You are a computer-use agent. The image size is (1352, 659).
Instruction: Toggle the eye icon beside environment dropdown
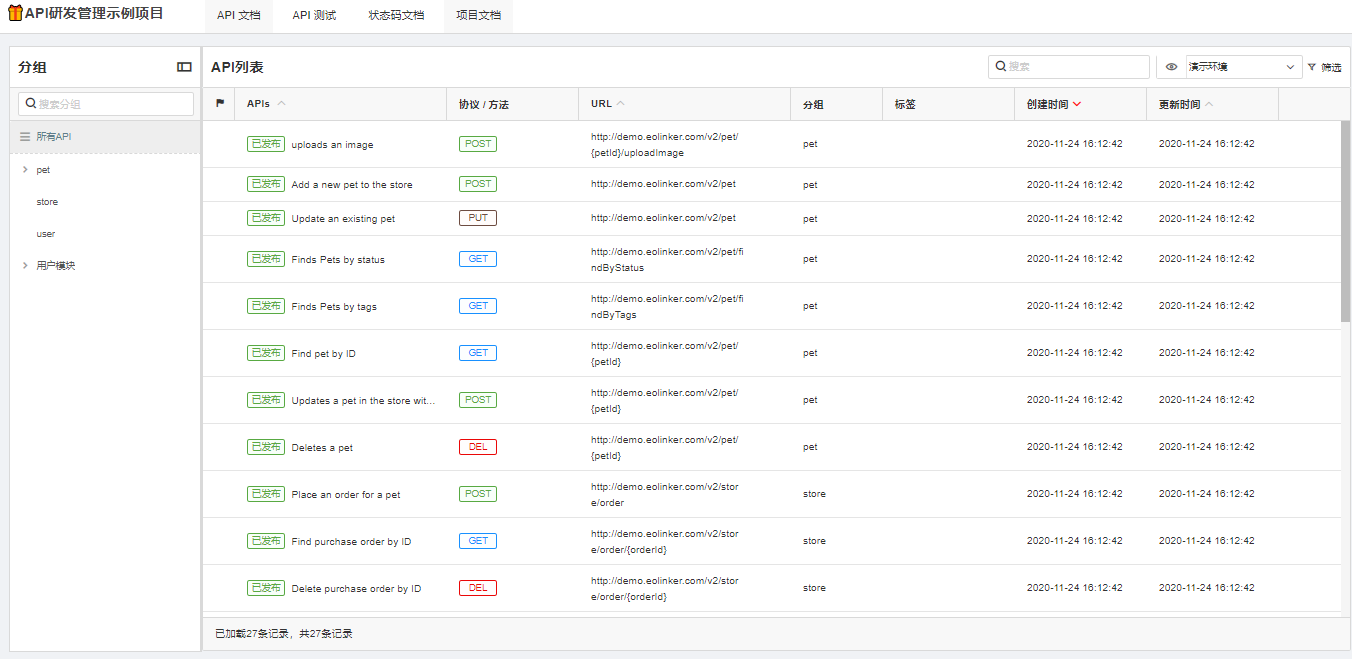click(1172, 67)
